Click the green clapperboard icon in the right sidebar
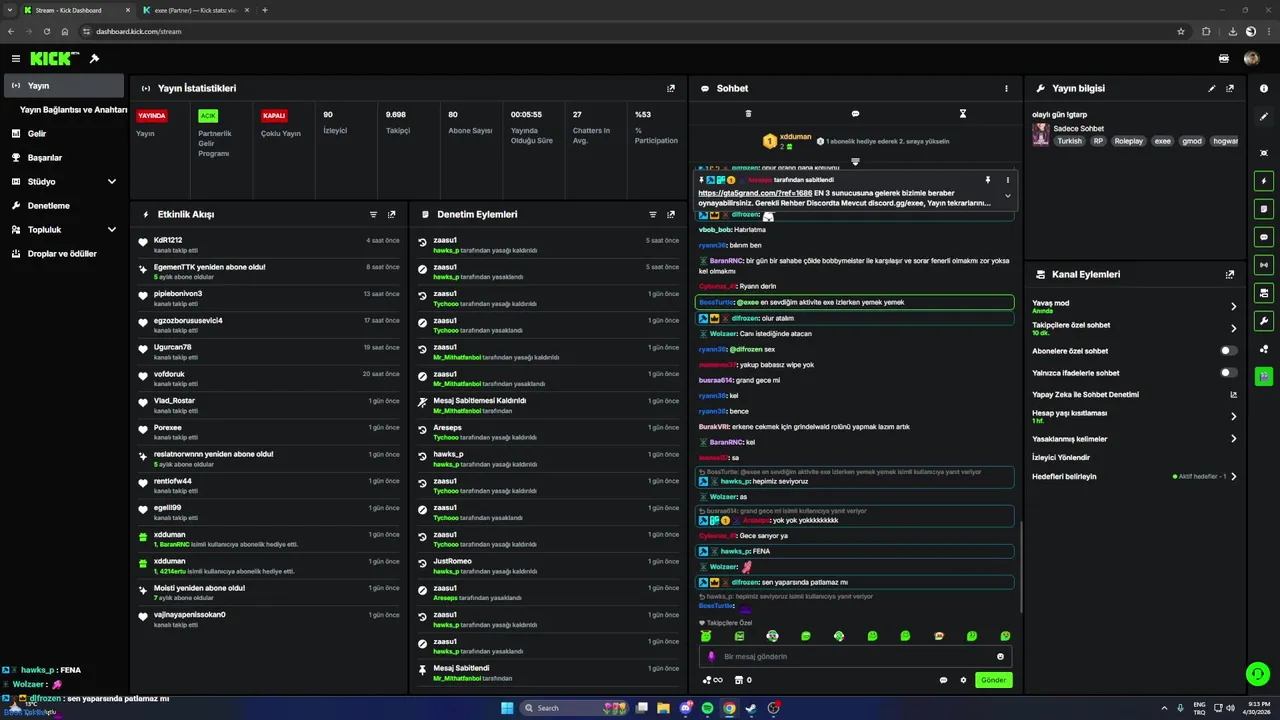 1264,376
